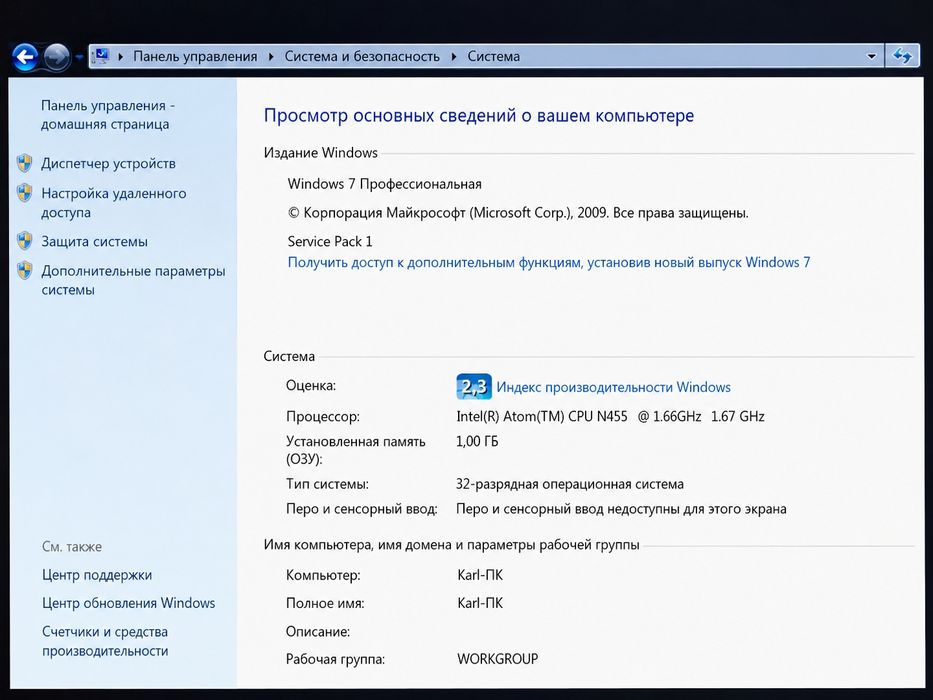Open Защита системы

click(94, 242)
